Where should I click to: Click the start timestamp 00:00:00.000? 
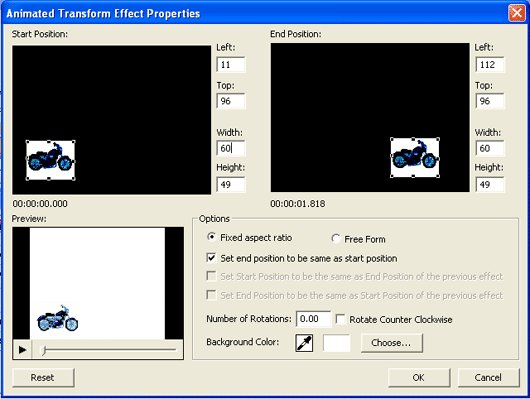[x=40, y=204]
